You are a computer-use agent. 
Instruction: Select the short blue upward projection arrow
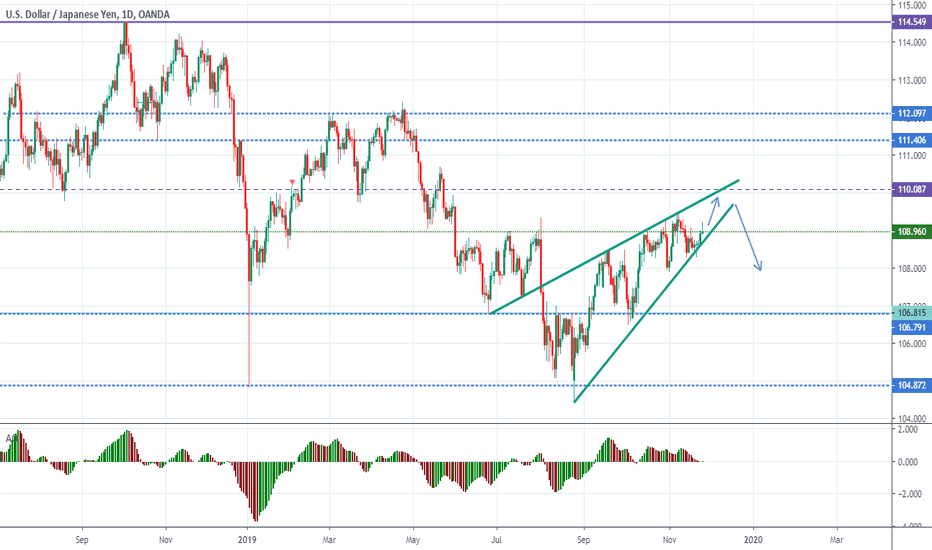pyautogui.click(x=714, y=208)
